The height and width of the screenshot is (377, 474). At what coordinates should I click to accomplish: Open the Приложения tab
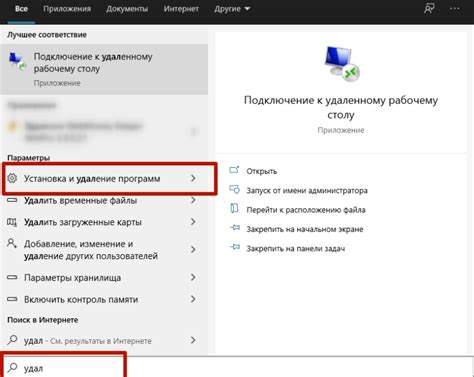67,9
